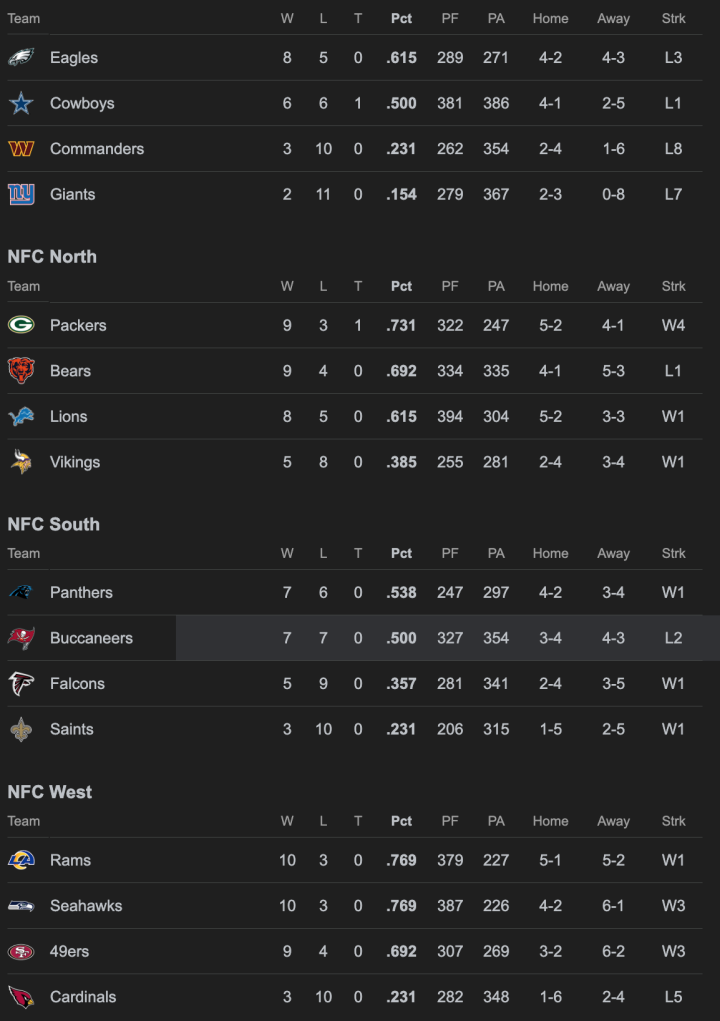Click the Eagles team logo
Screen dimensions: 720x1021
point(21,58)
